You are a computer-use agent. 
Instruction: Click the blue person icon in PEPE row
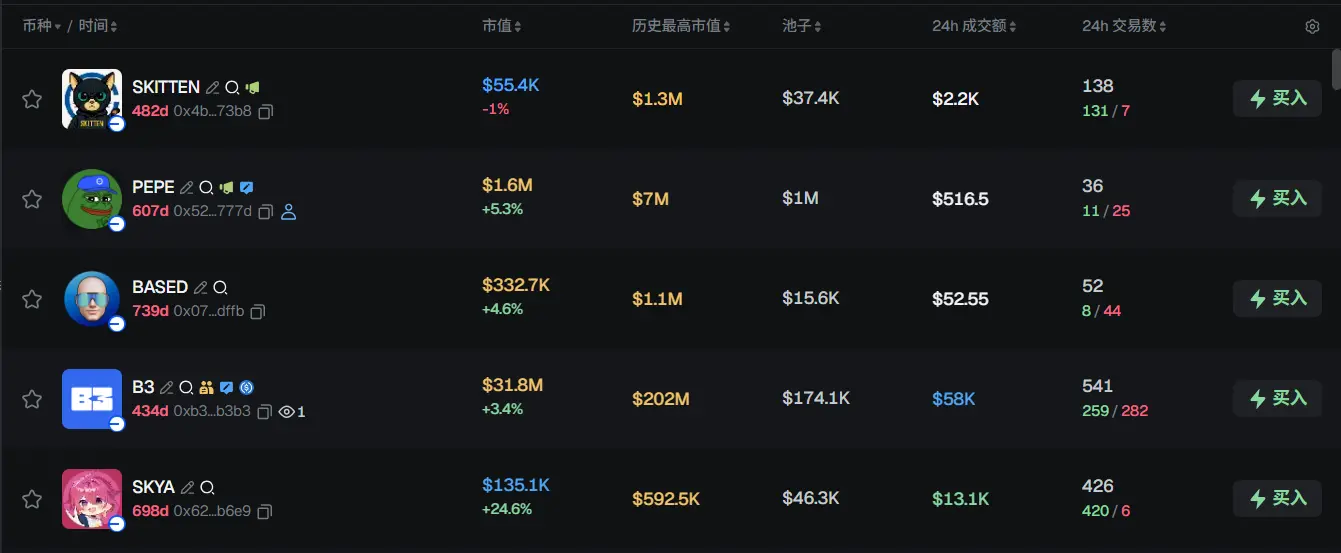tap(289, 212)
